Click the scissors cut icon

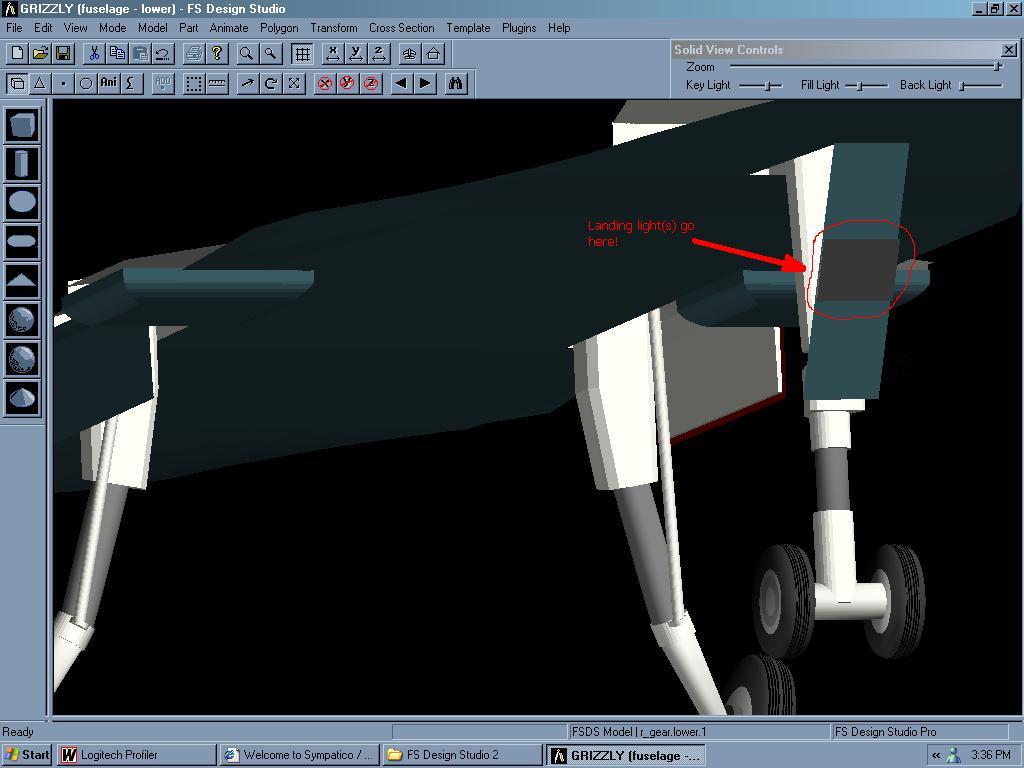(x=94, y=53)
